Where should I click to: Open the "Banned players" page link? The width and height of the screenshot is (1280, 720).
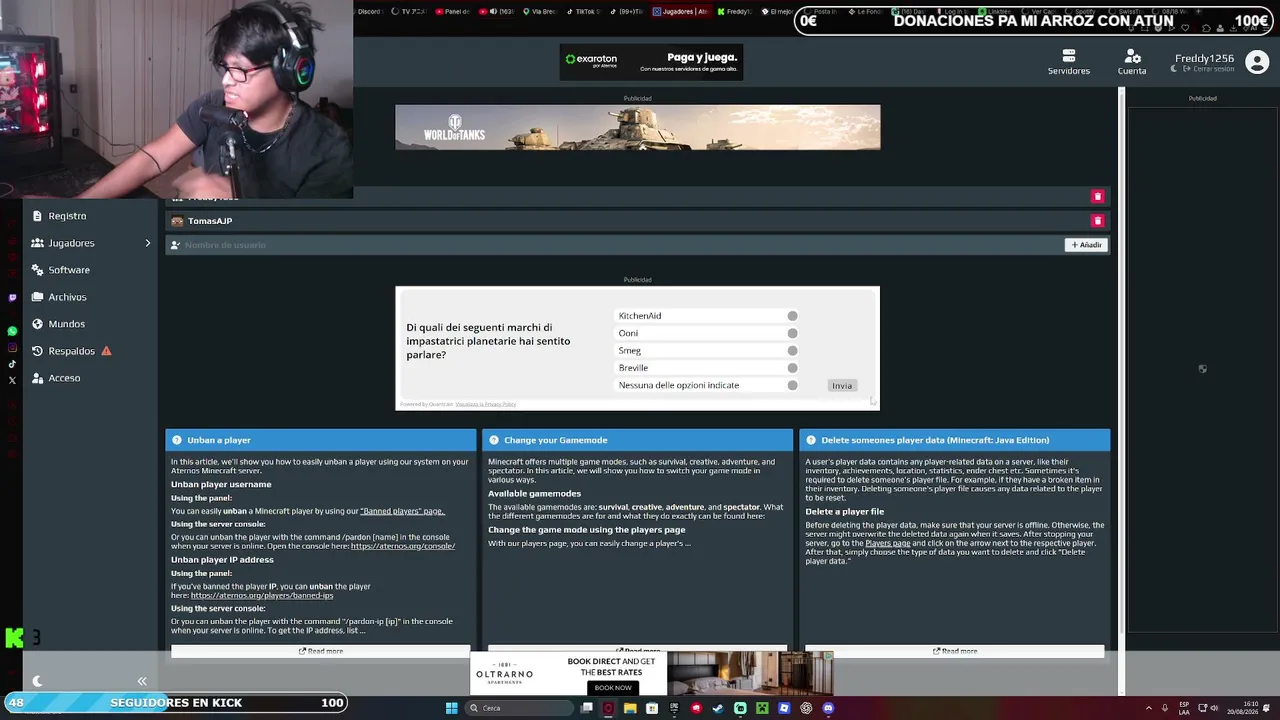point(402,511)
